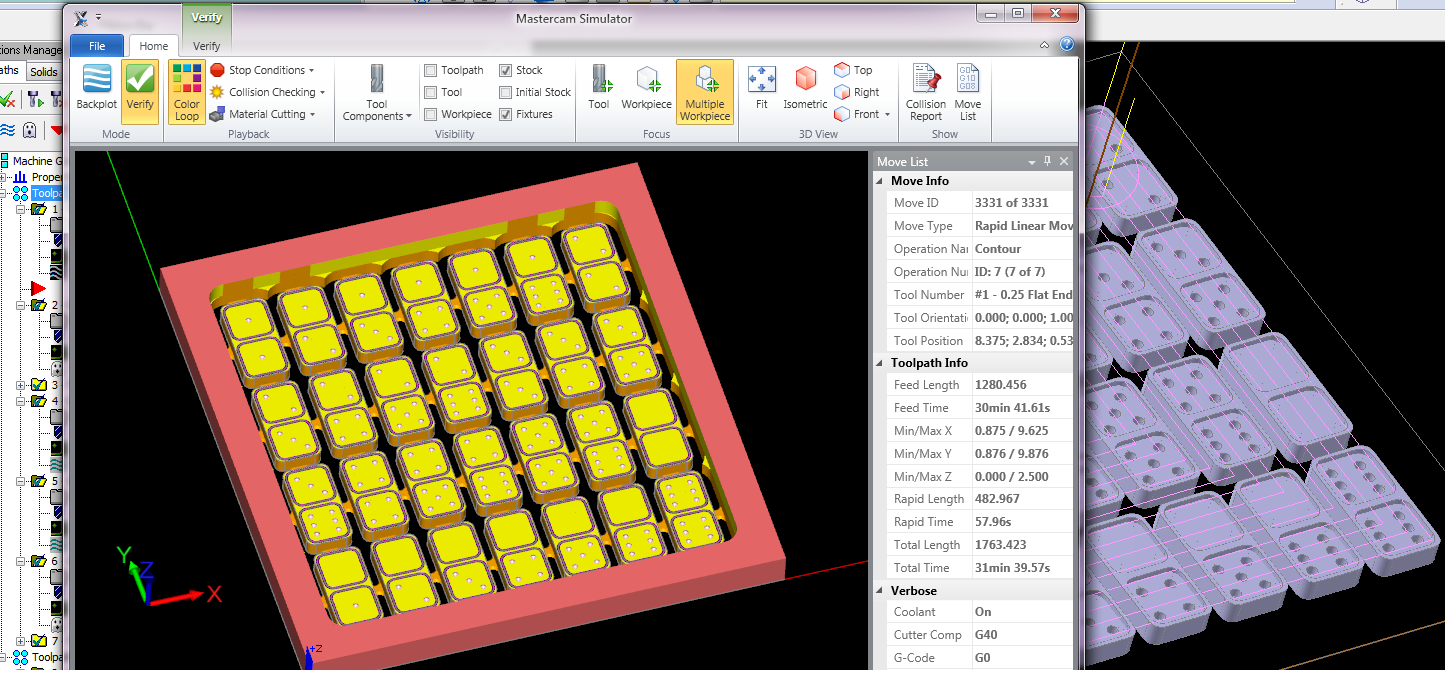The height and width of the screenshot is (673, 1445).
Task: Select the Verify ribbon tab
Action: tap(207, 46)
